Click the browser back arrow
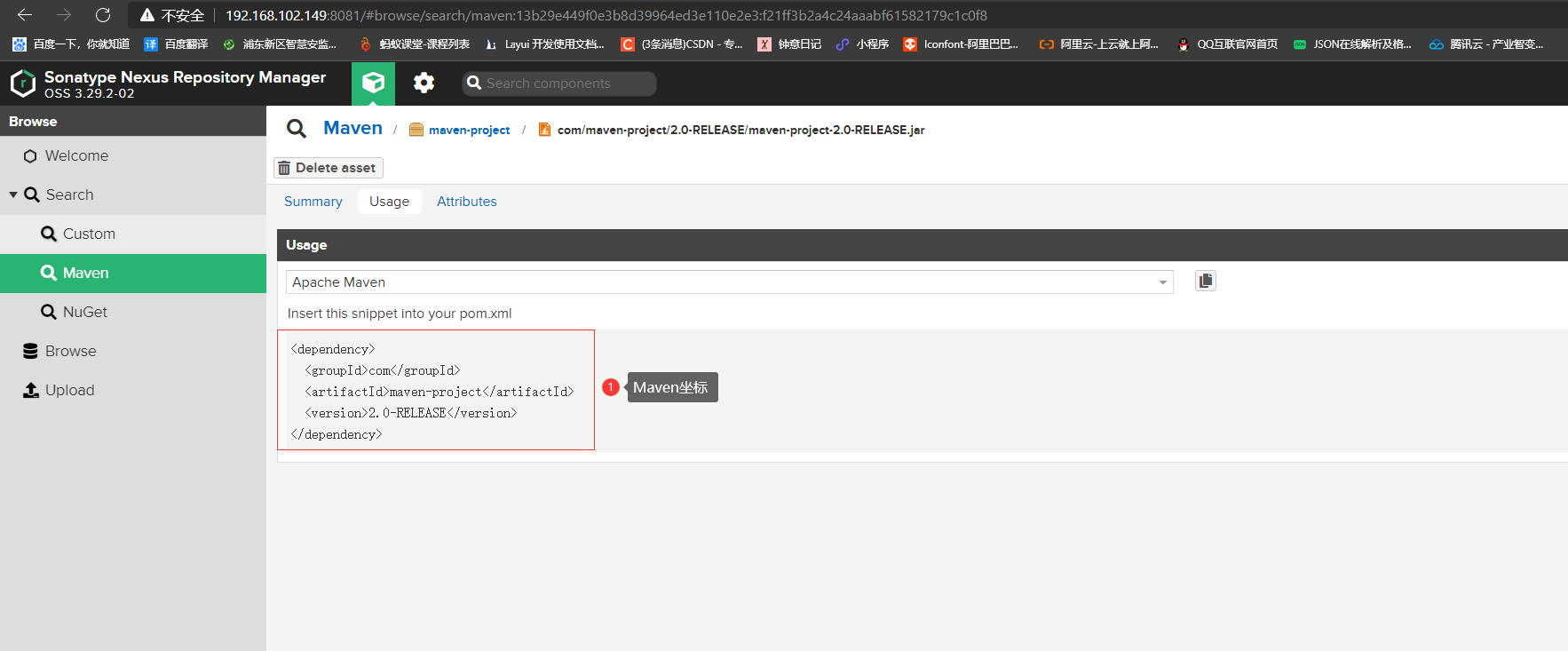The width and height of the screenshot is (1568, 651). pyautogui.click(x=25, y=15)
